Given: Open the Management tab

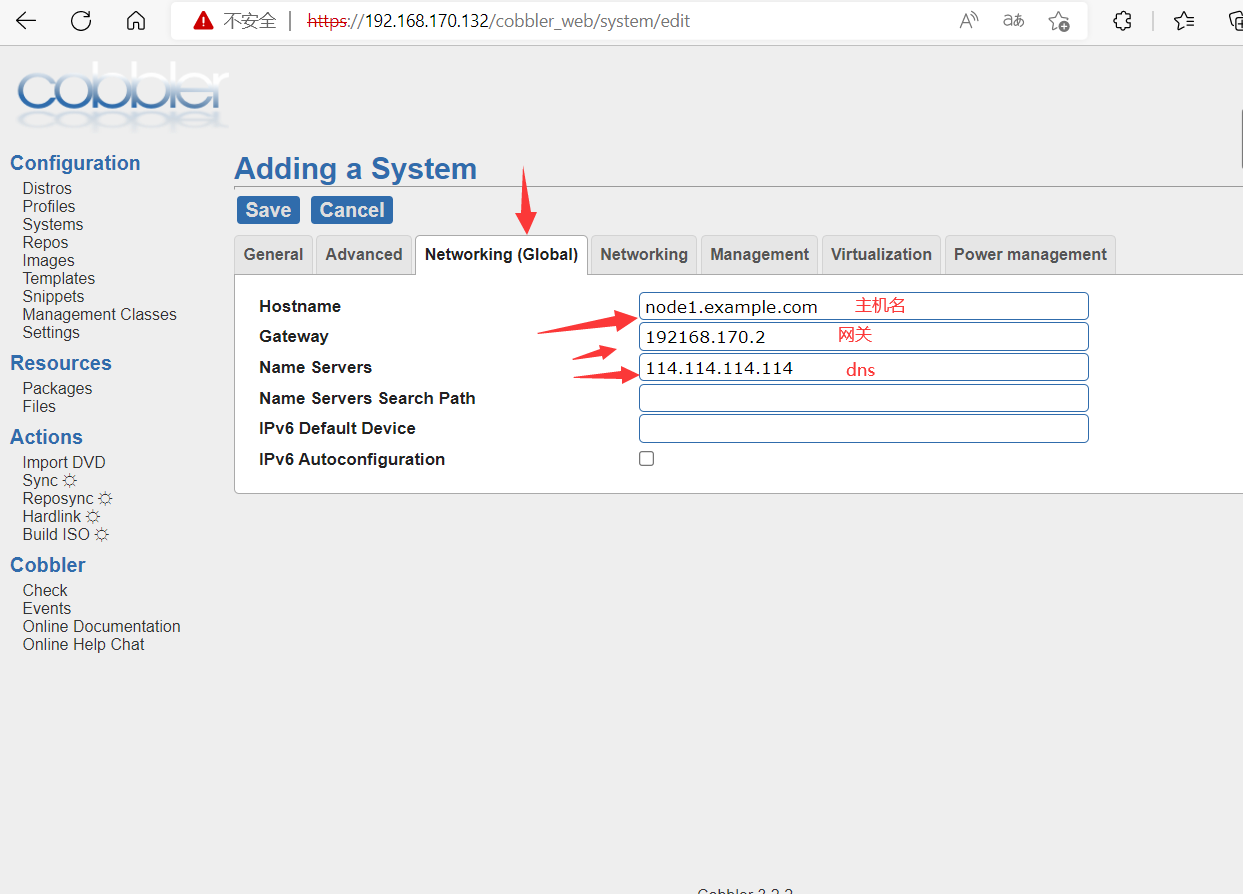Looking at the screenshot, I should [760, 254].
